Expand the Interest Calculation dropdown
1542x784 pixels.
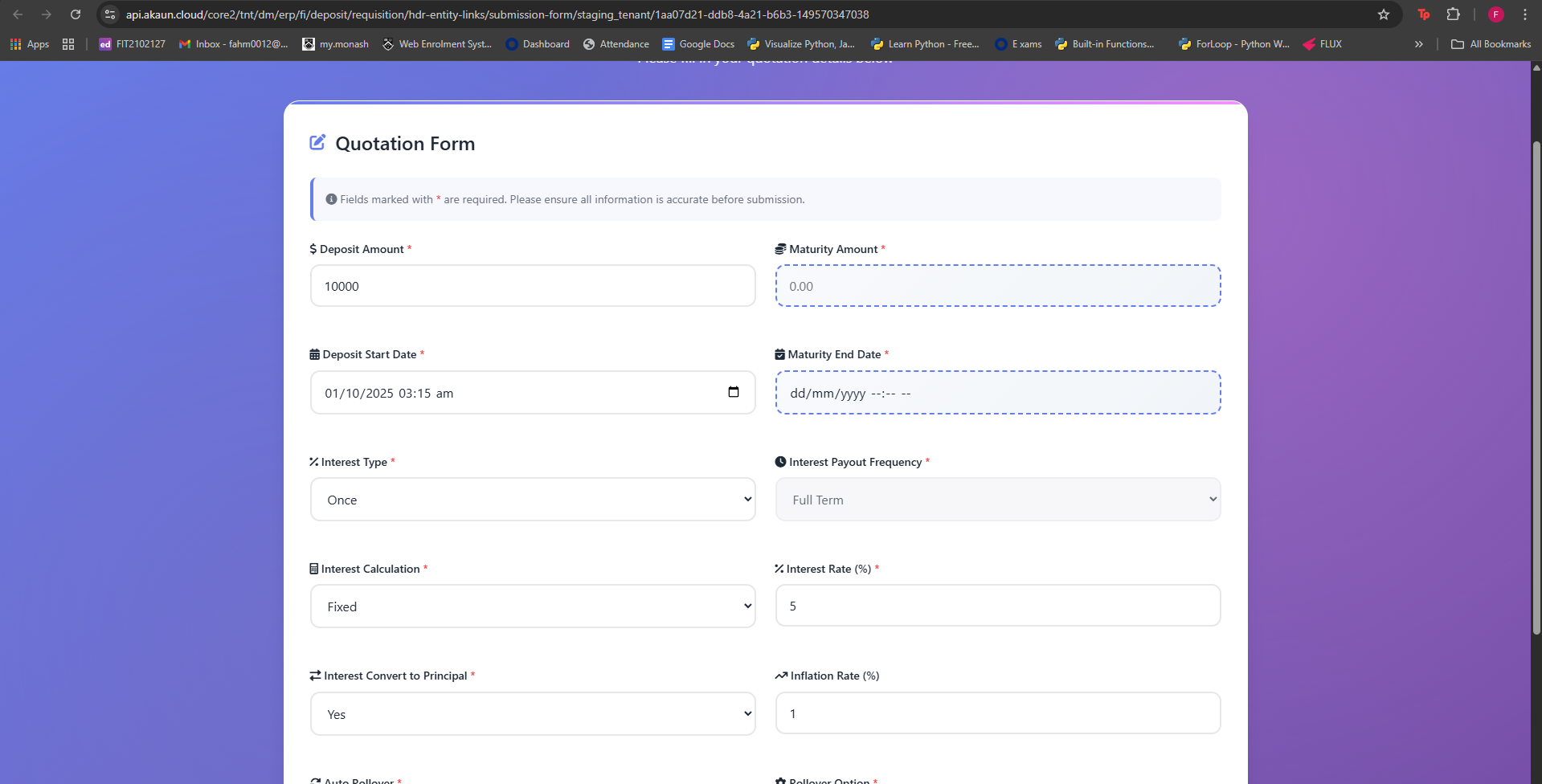tap(533, 606)
